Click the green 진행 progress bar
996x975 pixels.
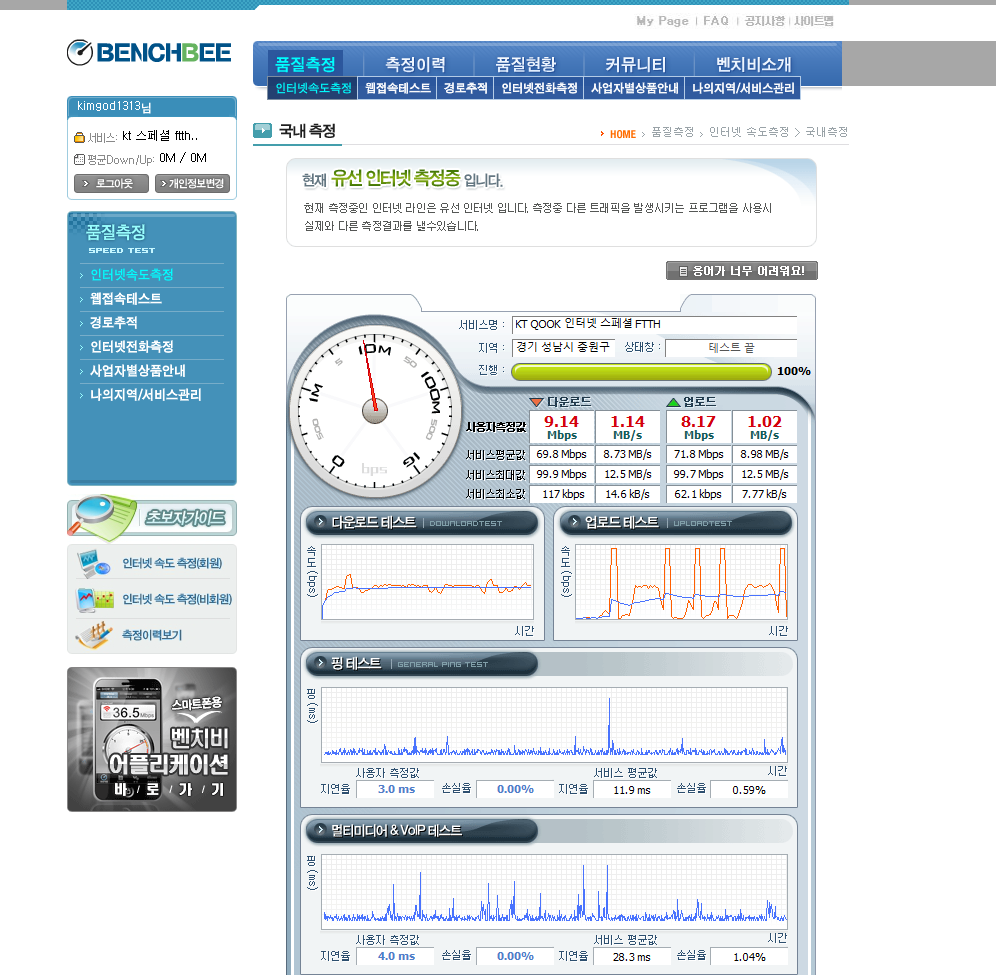point(642,372)
